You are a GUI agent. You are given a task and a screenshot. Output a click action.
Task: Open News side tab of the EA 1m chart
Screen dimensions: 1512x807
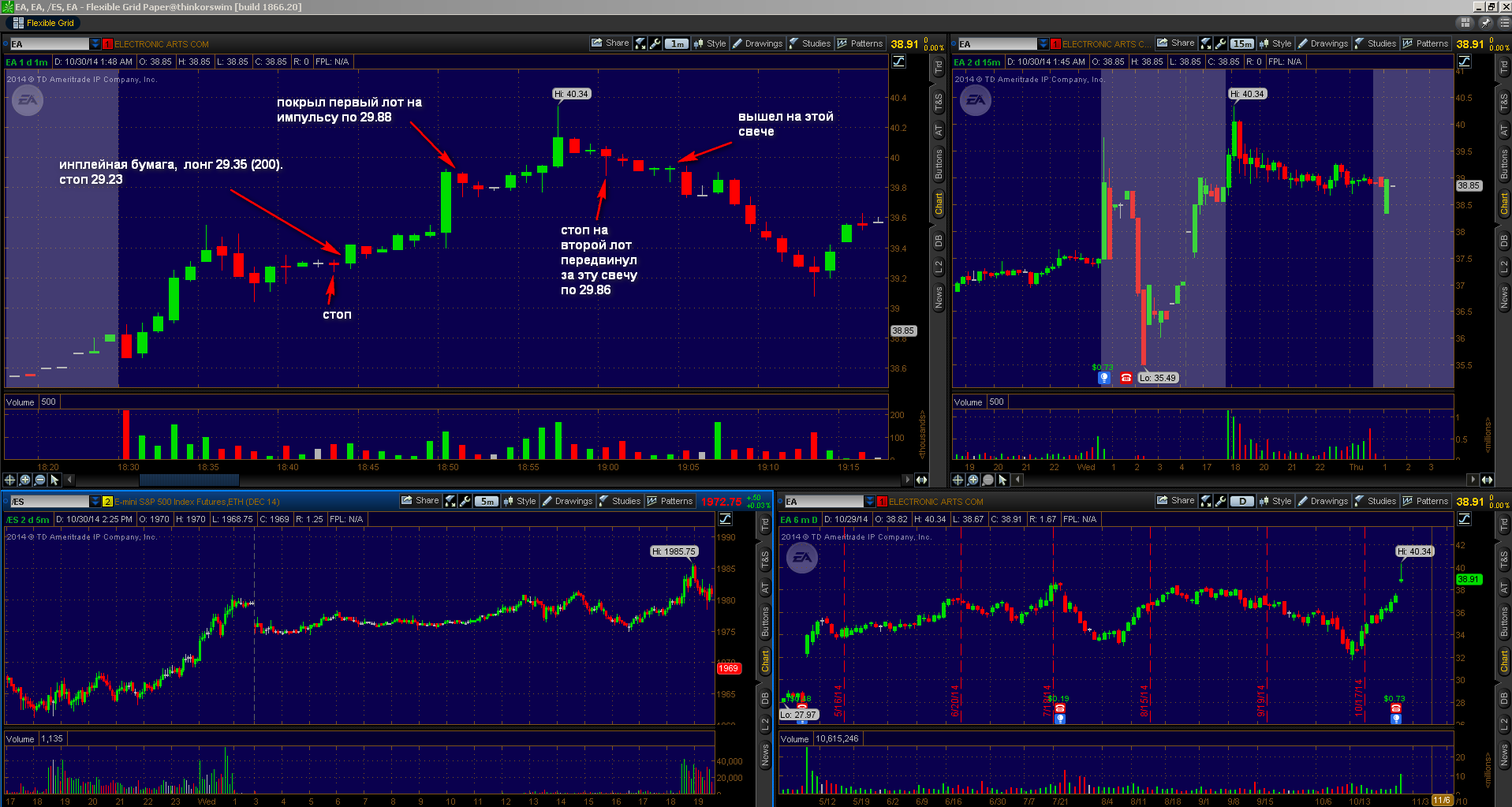(x=939, y=297)
